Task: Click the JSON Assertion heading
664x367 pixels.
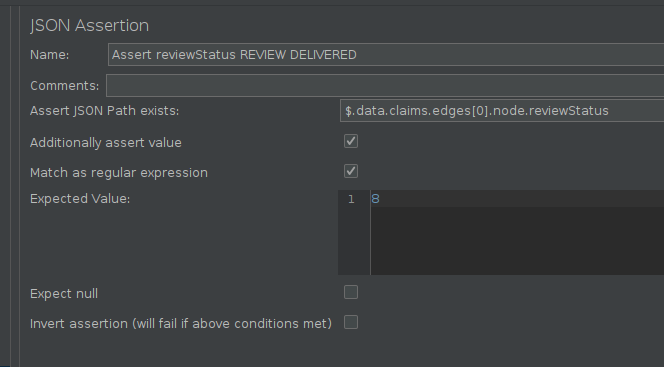Action: (89, 25)
